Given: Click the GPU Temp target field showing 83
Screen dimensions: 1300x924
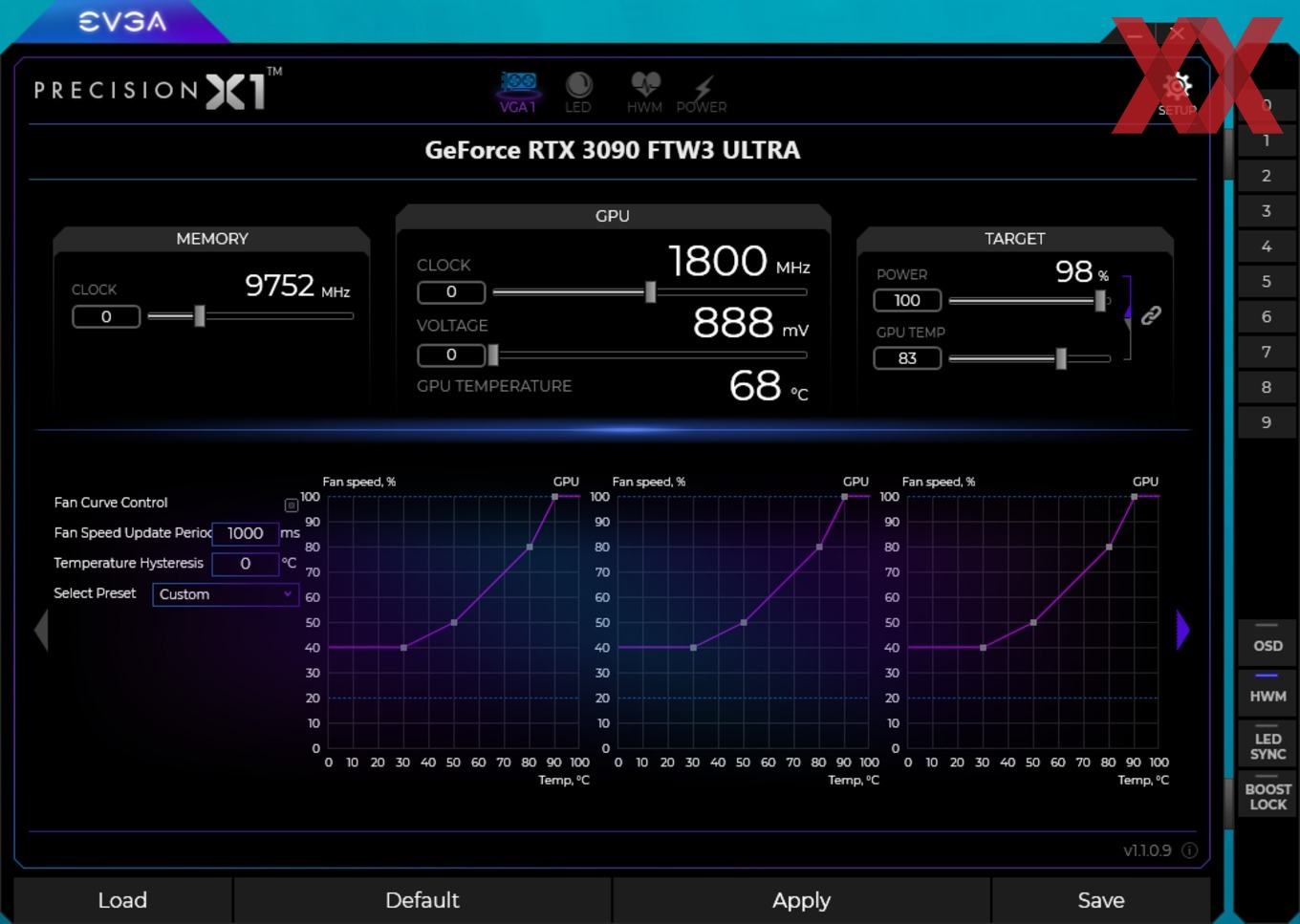Looking at the screenshot, I should 907,358.
